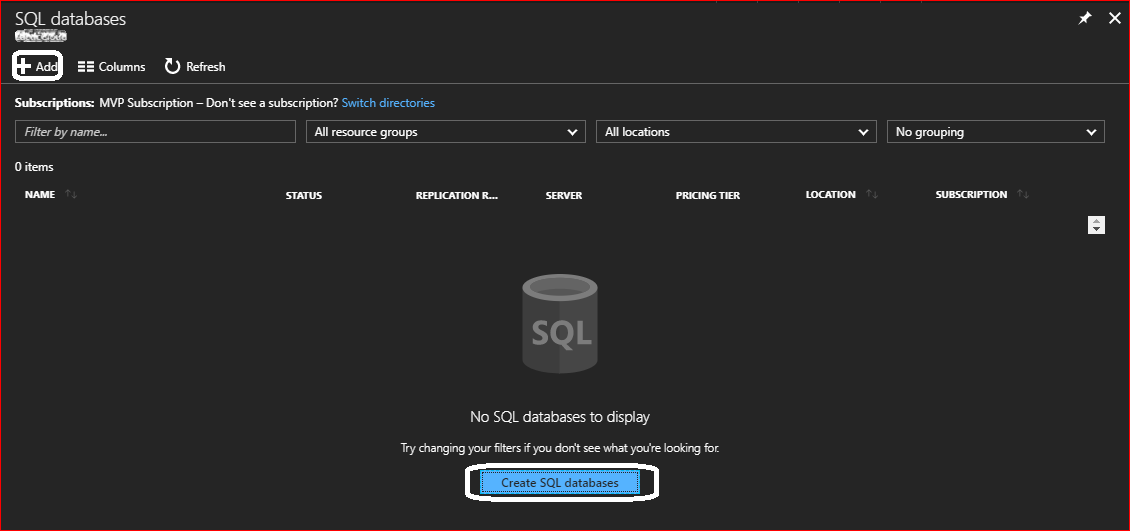Click the gray SQL cylinder icon
1130x531 pixels.
(560, 323)
